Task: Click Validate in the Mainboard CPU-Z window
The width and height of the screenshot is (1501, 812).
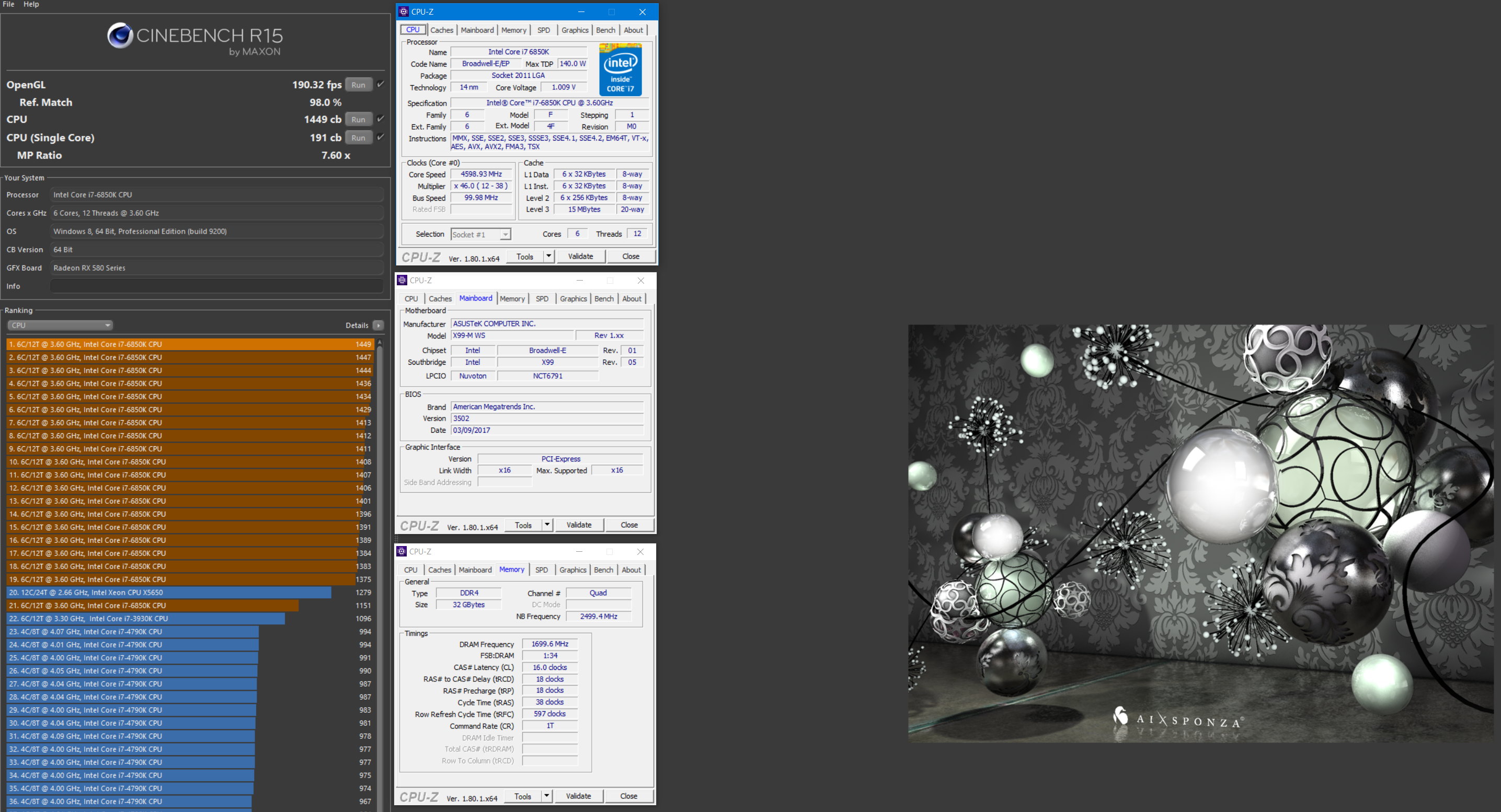Action: click(x=579, y=525)
